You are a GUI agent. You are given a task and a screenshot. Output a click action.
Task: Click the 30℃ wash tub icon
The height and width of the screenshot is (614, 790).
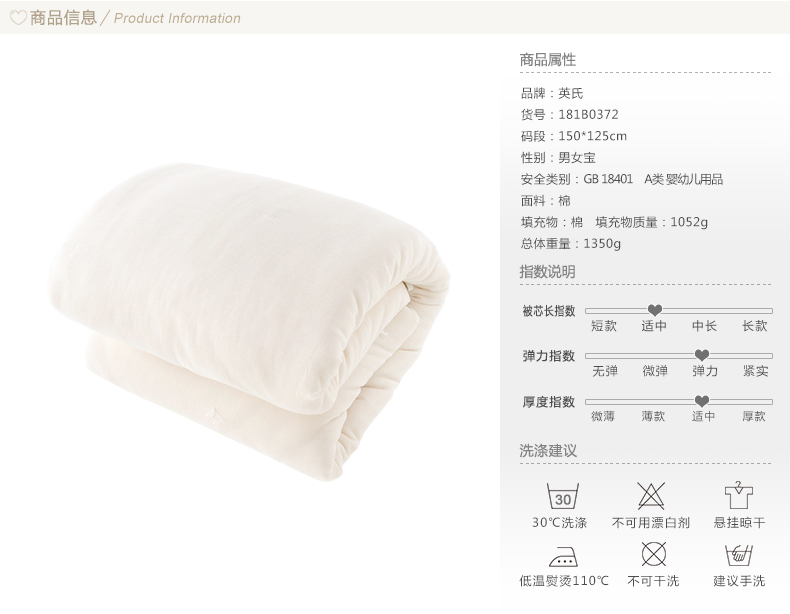[x=562, y=496]
